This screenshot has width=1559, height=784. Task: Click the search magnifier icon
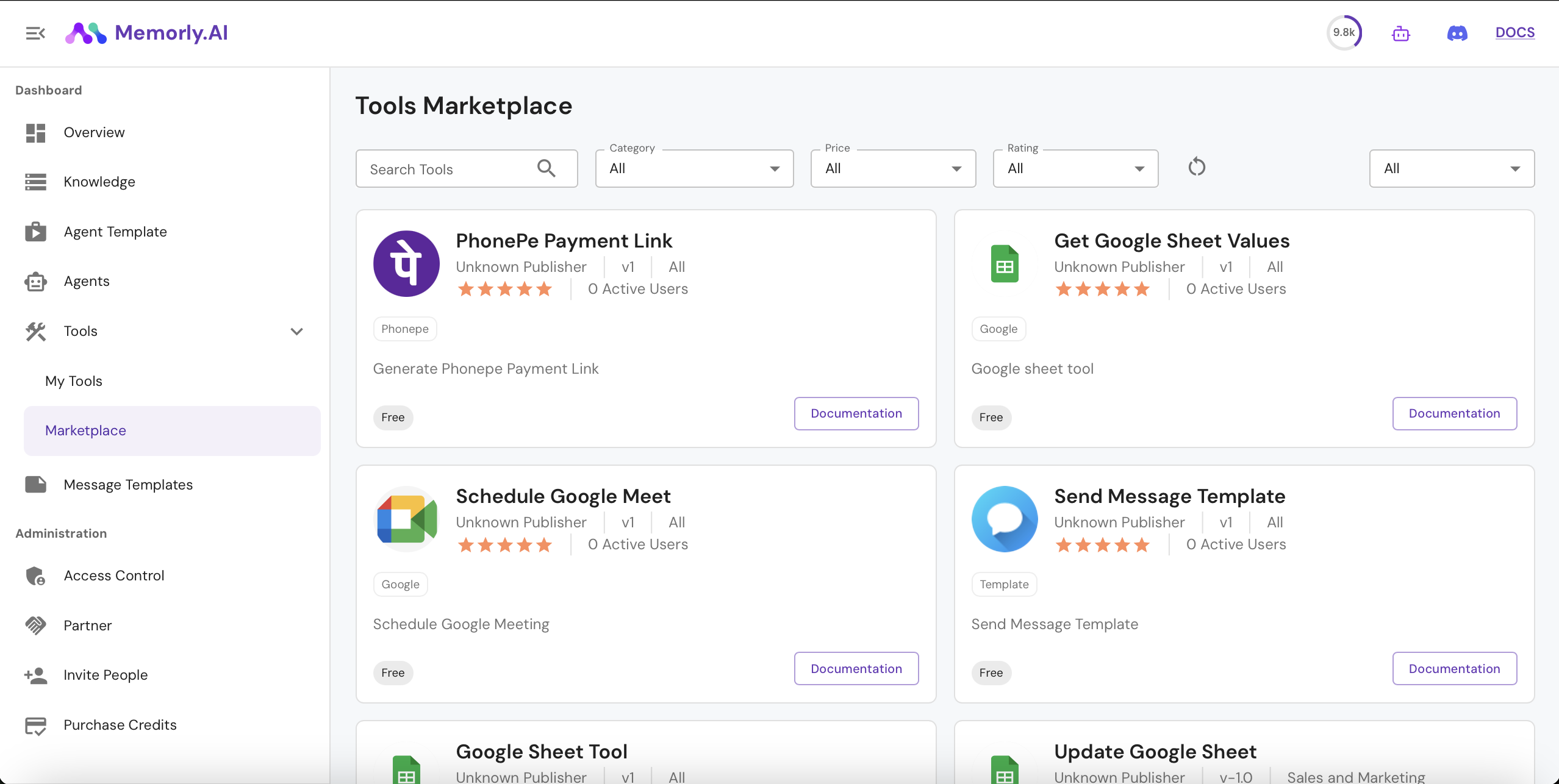pyautogui.click(x=546, y=168)
